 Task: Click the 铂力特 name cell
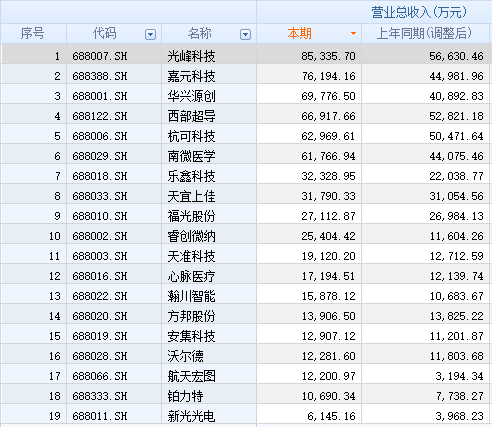point(185,396)
